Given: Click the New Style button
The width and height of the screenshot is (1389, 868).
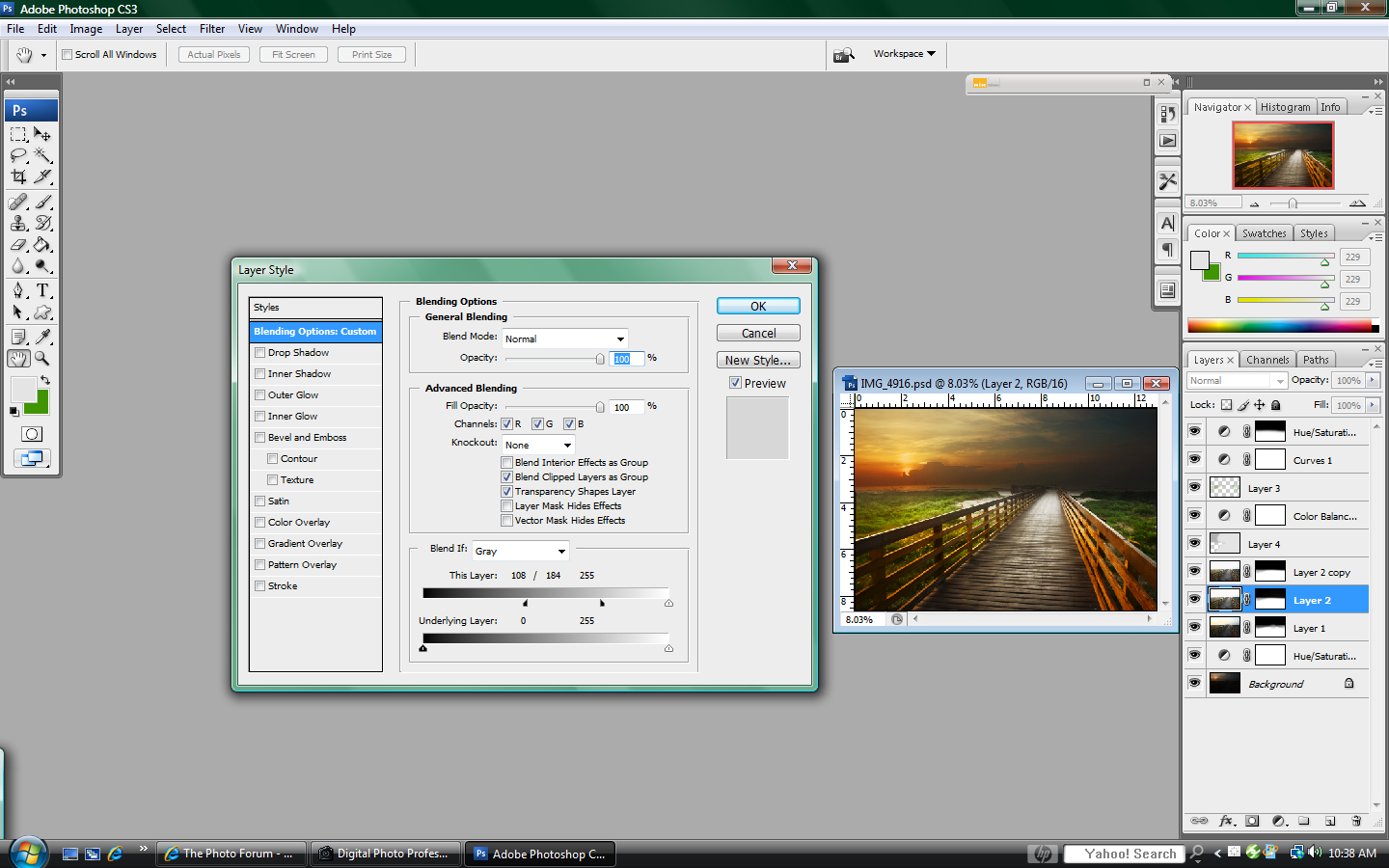Looking at the screenshot, I should point(758,360).
